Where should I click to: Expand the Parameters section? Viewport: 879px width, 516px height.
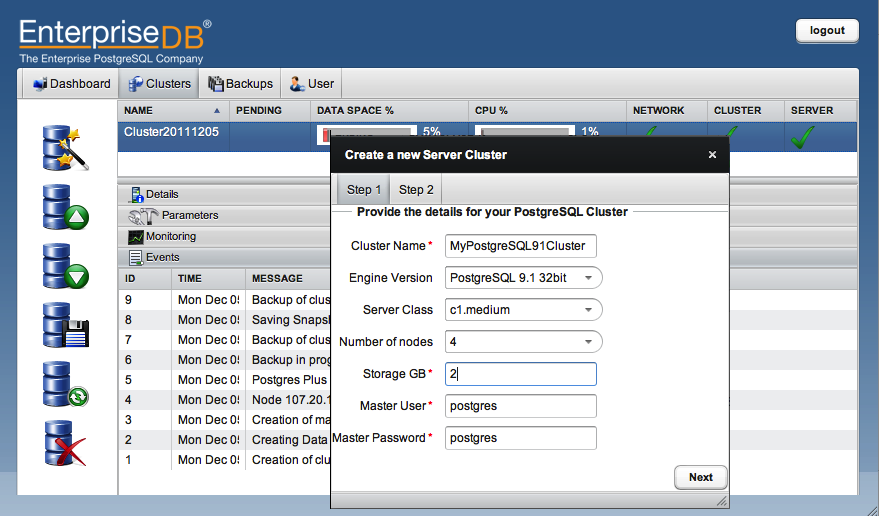tap(189, 215)
